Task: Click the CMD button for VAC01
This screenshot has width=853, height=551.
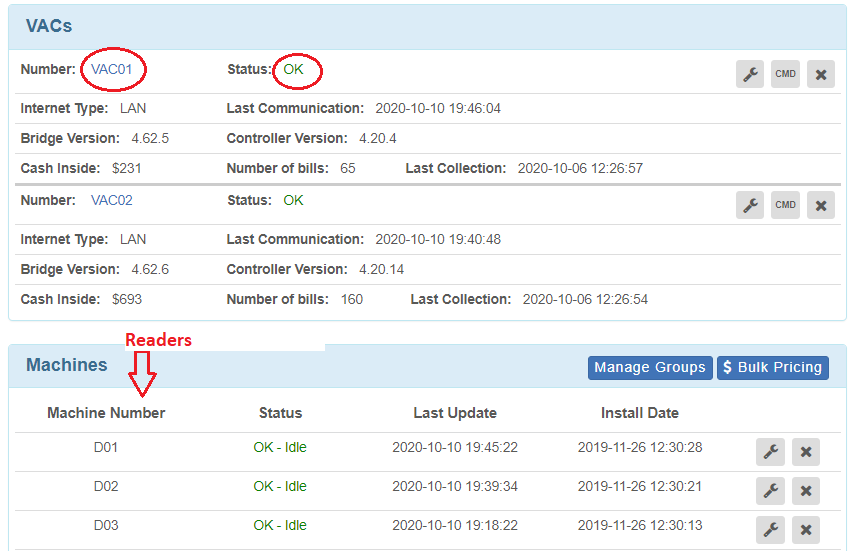Action: [785, 74]
